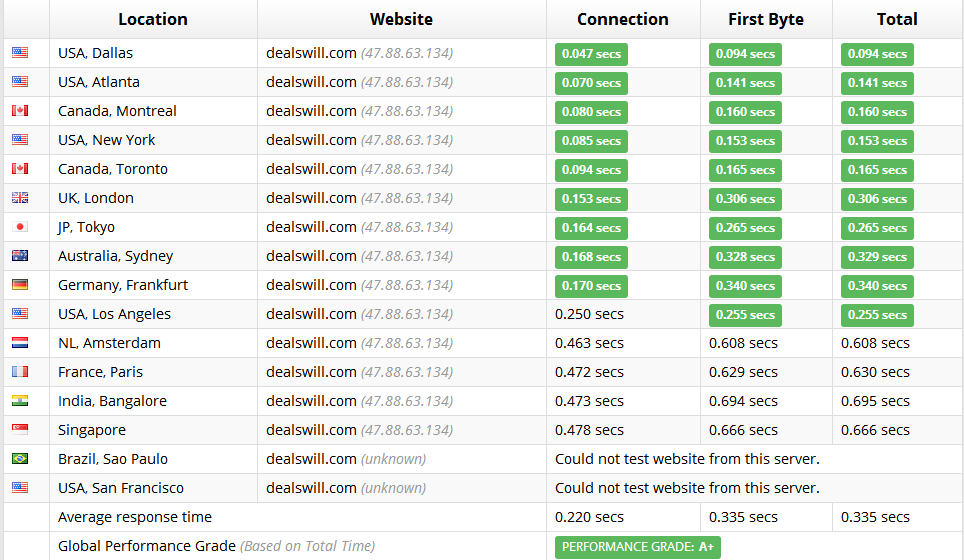This screenshot has height=560, width=964.
Task: Select the 'India, Bangalore' location text
Action: click(x=113, y=401)
